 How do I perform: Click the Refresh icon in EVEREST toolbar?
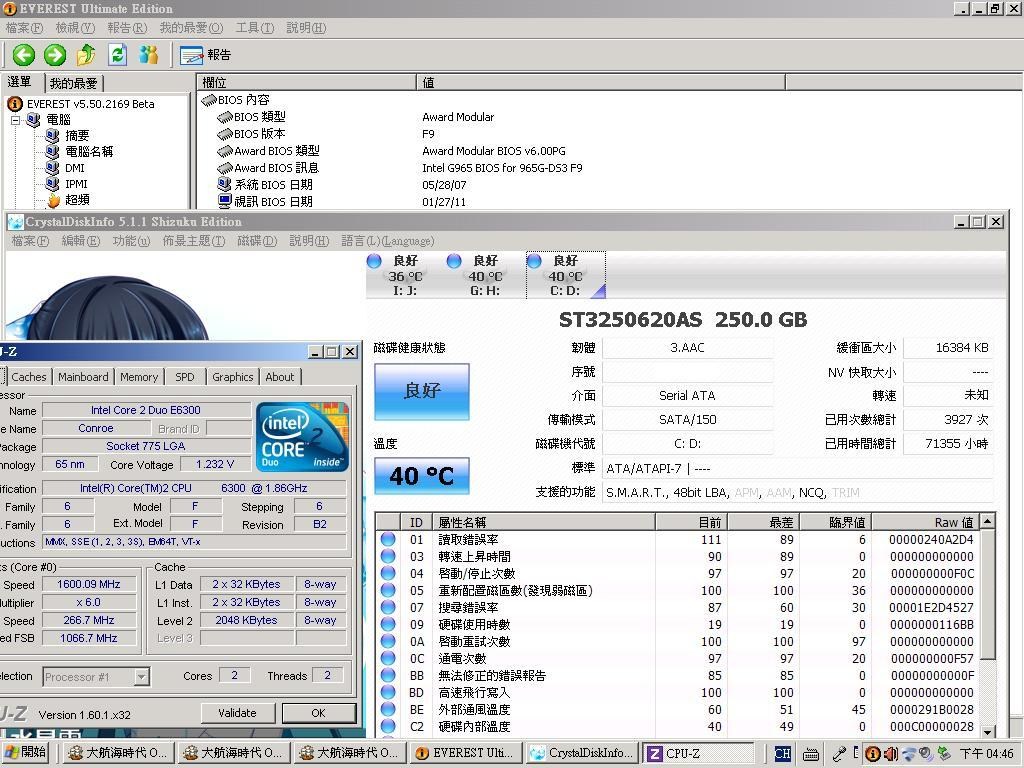[x=118, y=55]
